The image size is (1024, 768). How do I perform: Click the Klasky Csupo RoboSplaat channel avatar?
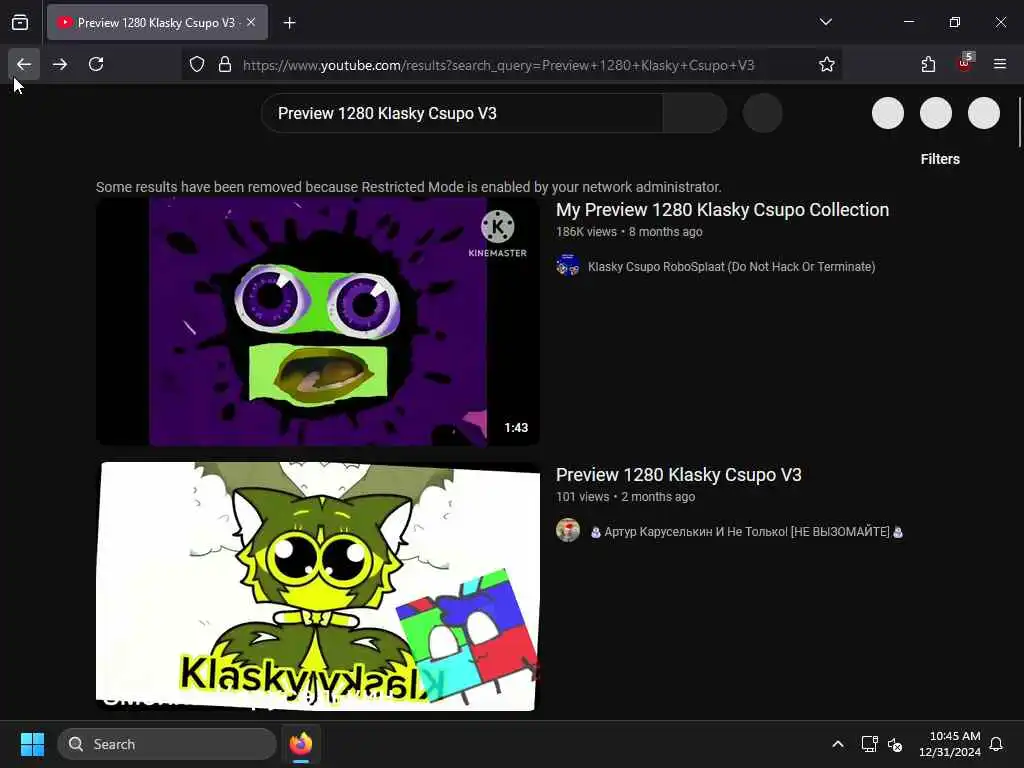pos(568,266)
